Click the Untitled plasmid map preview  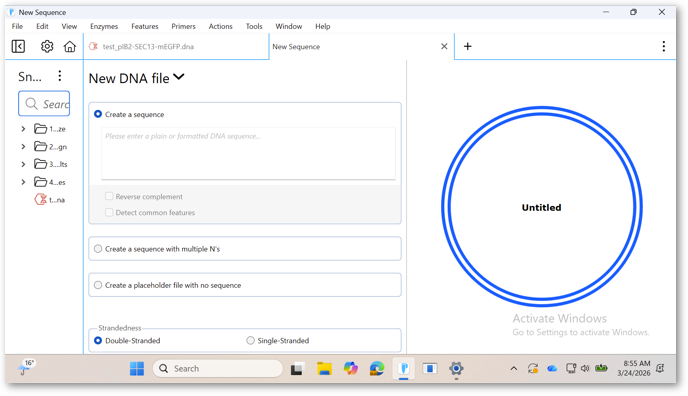(x=541, y=207)
